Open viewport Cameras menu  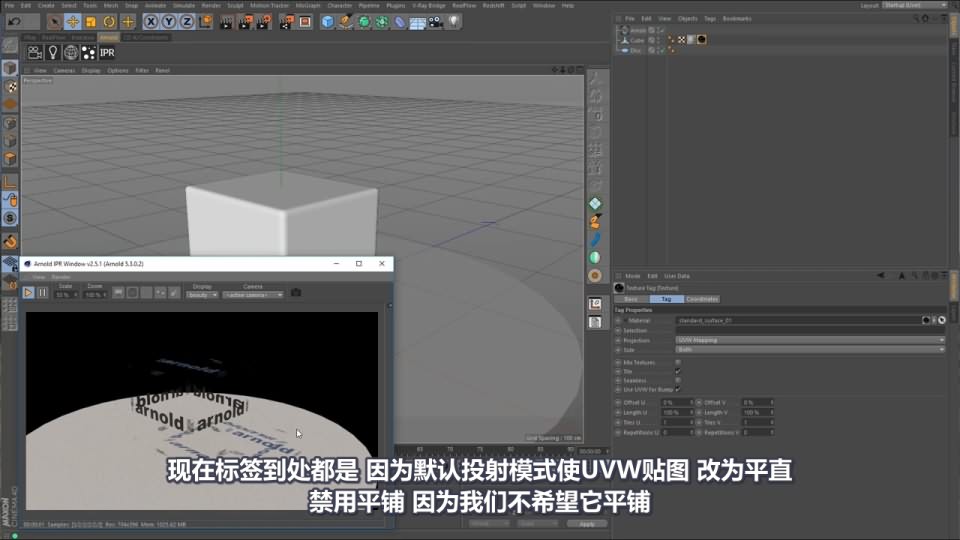click(x=64, y=70)
